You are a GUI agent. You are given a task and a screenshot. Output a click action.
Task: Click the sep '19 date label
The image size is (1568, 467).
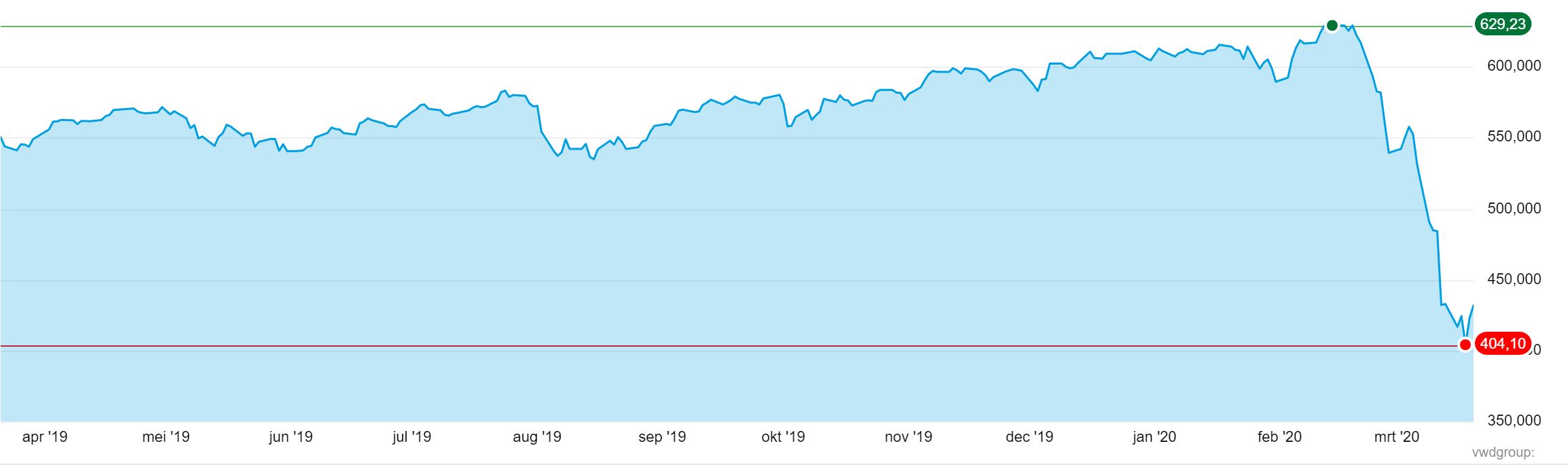pyautogui.click(x=662, y=437)
